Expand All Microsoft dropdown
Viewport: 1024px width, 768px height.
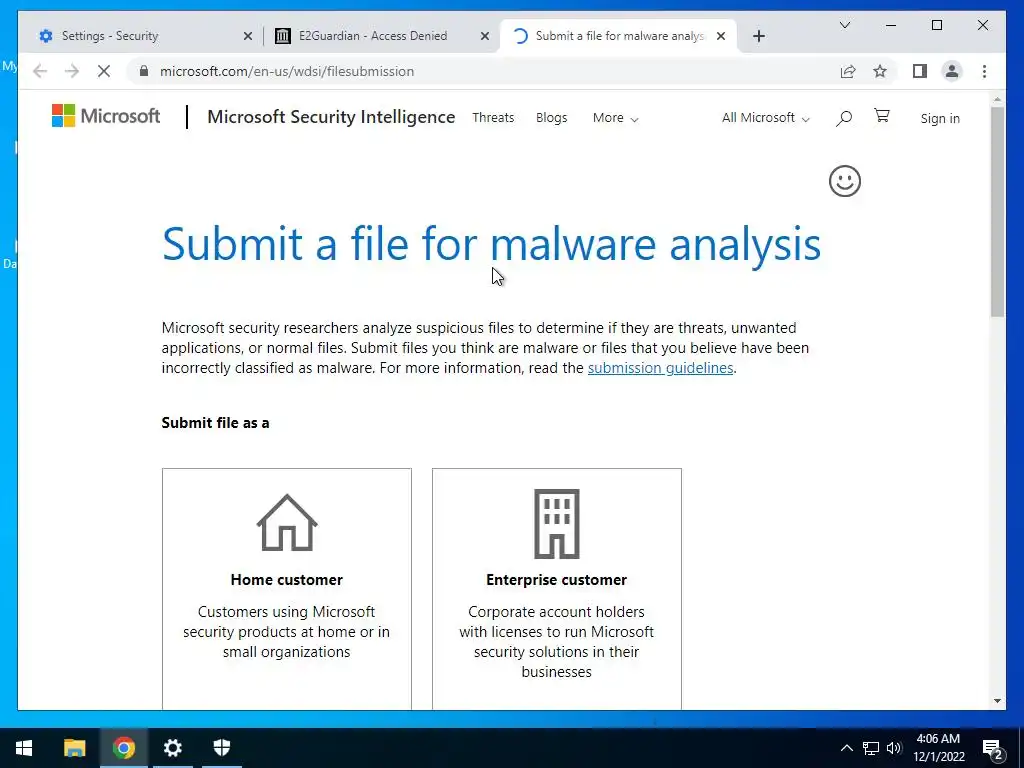pos(765,118)
